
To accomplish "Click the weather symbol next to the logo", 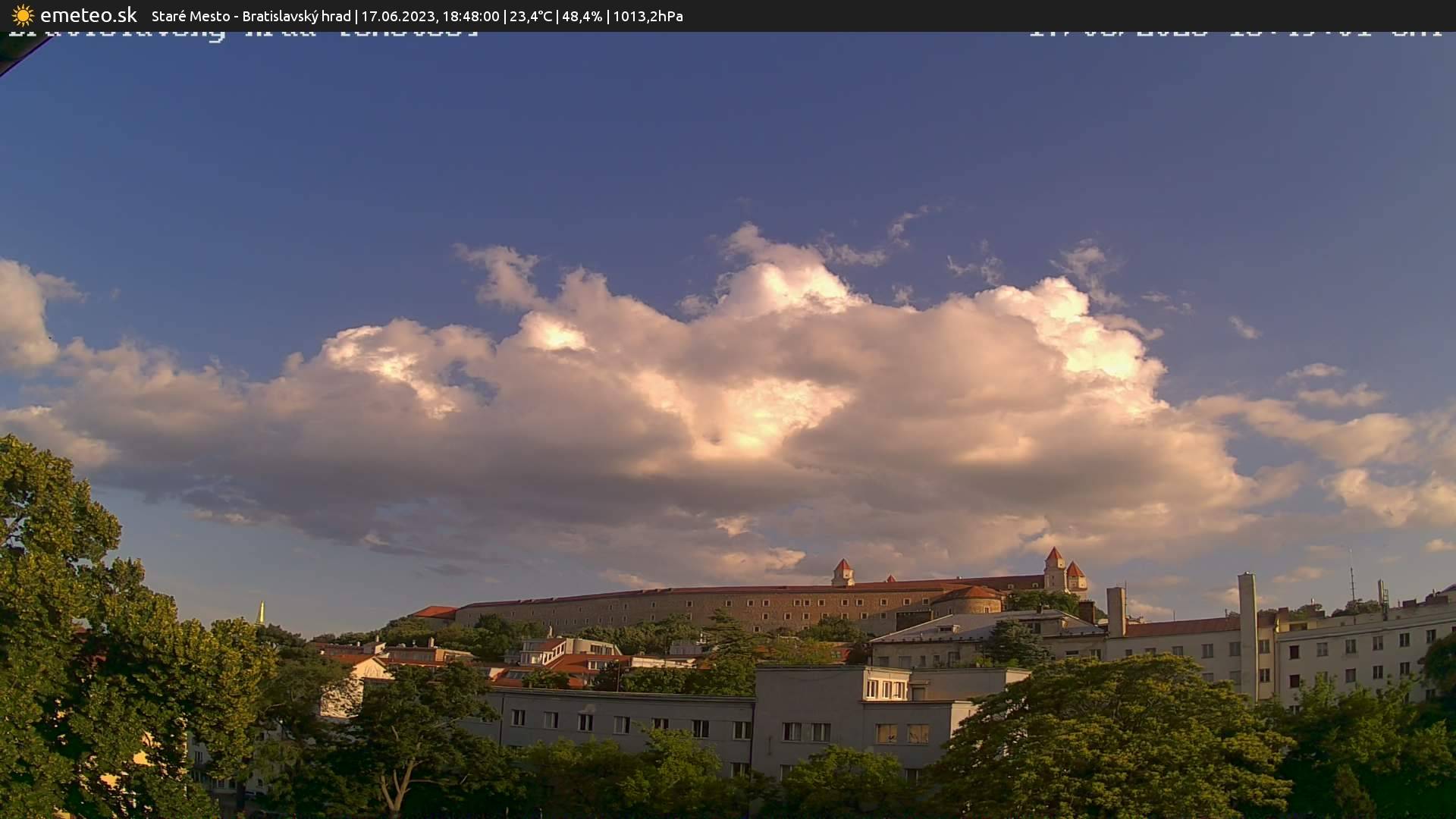I will 21,15.
